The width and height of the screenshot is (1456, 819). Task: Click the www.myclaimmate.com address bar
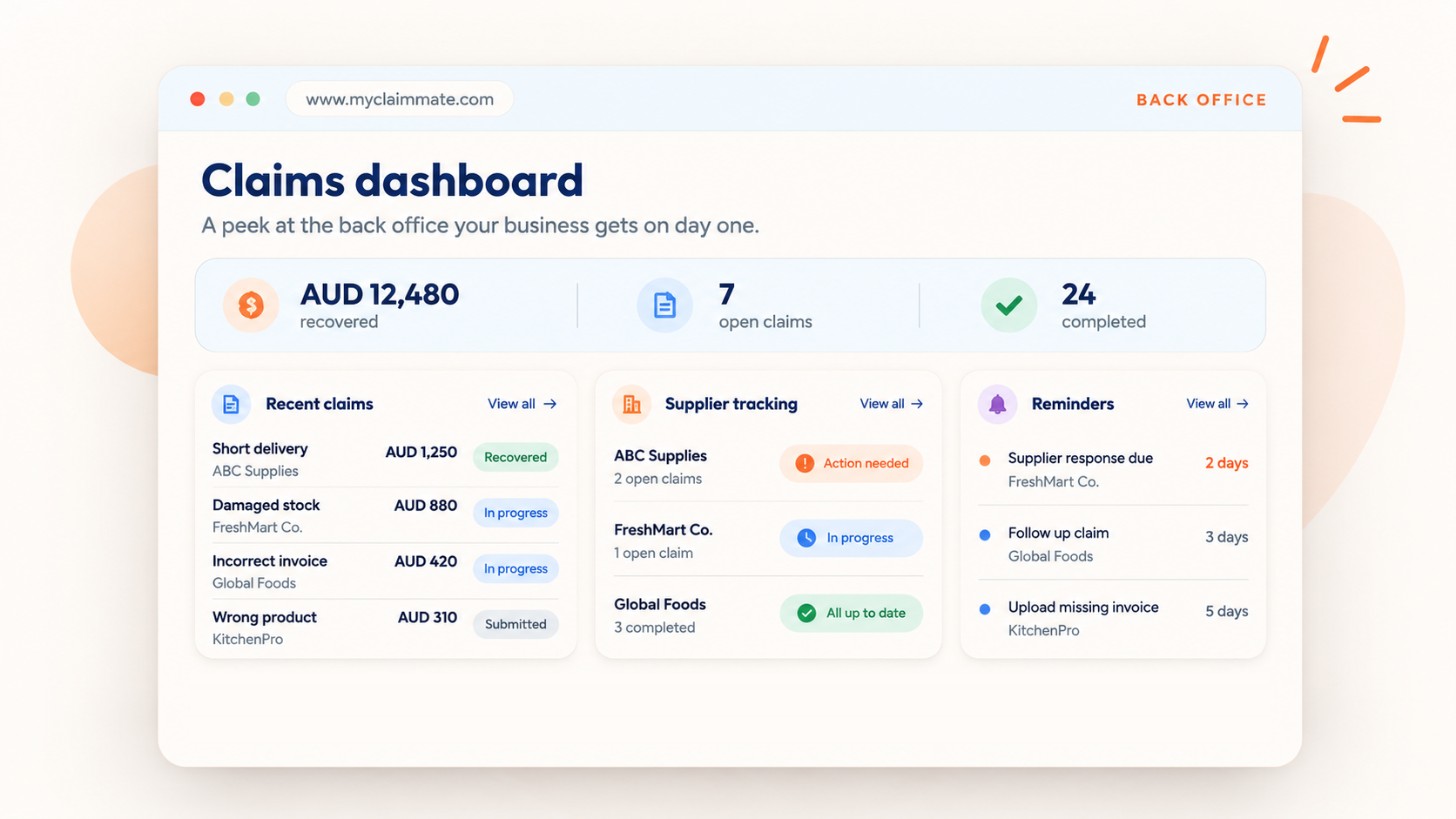point(400,99)
